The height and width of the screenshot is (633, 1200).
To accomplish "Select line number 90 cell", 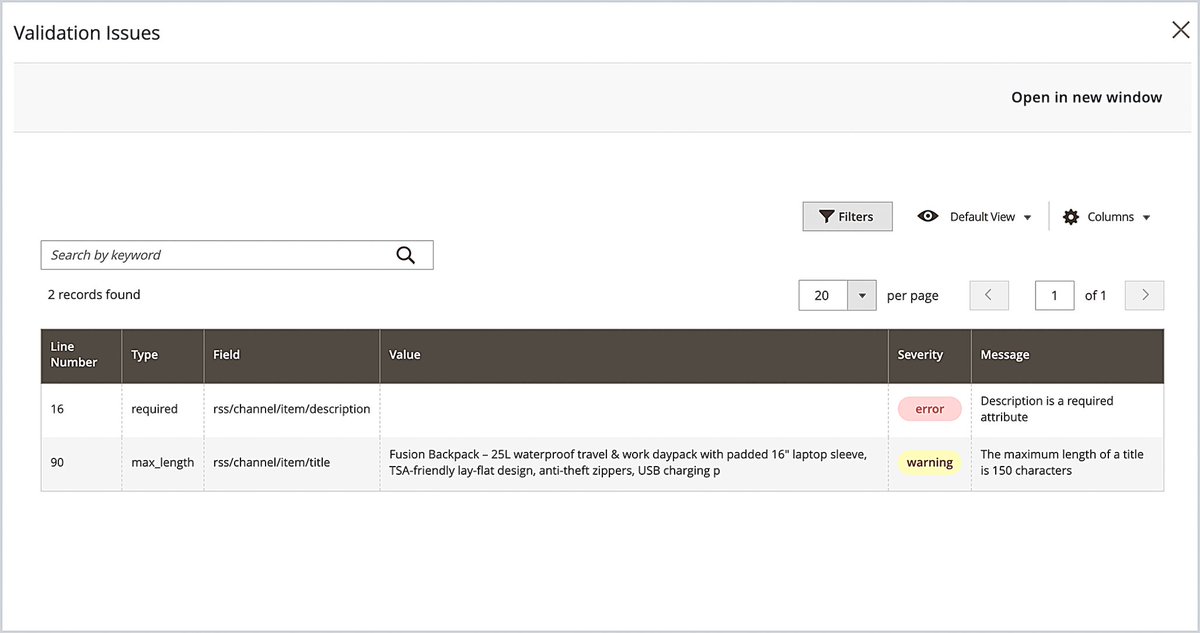I will pos(81,463).
